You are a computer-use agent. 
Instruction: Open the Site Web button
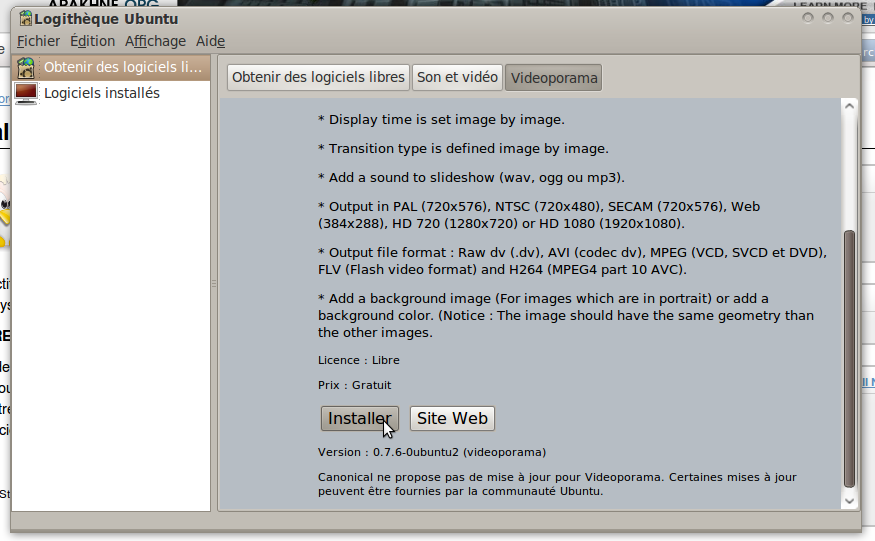[x=452, y=418]
